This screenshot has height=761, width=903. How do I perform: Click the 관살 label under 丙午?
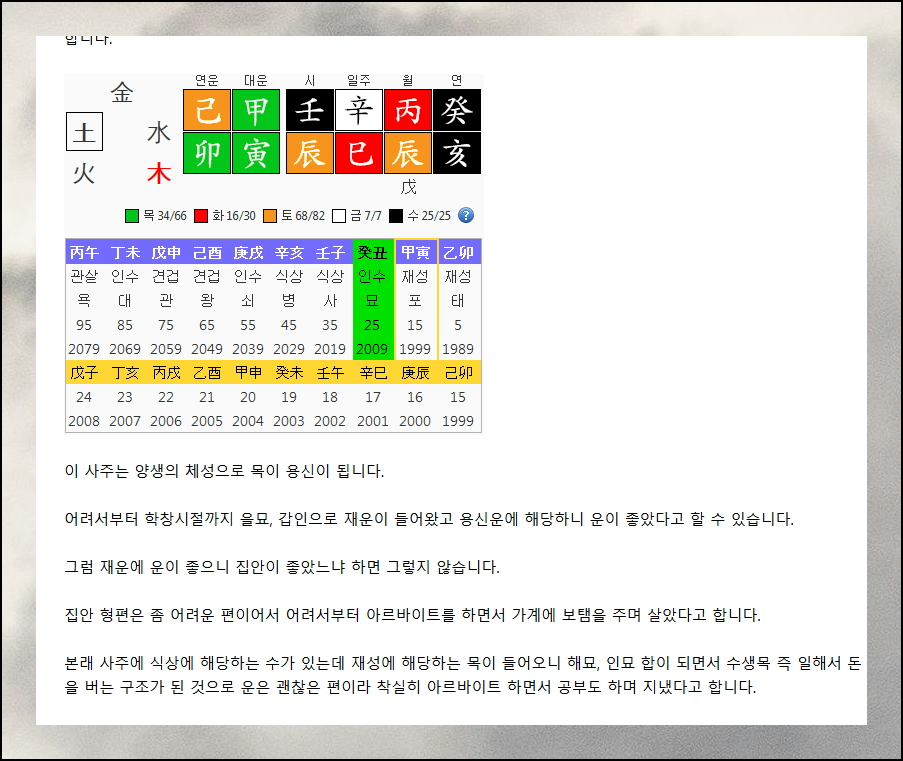pos(84,277)
